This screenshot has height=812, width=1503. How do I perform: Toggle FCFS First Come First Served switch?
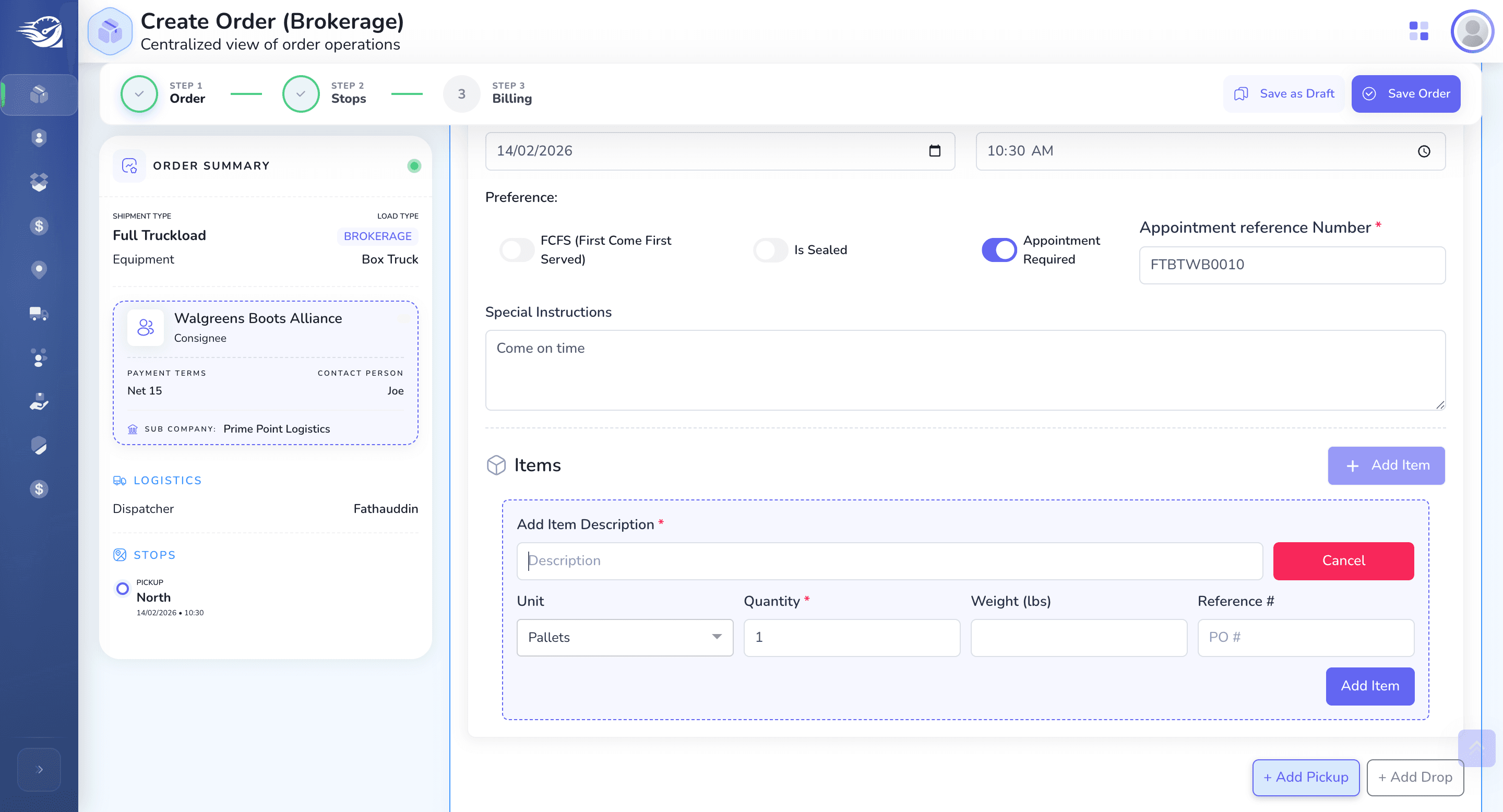[516, 249]
